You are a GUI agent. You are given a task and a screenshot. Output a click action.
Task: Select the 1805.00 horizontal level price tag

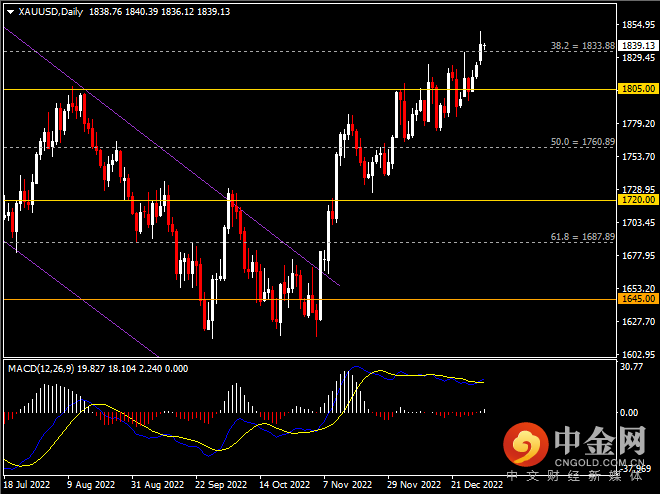(637, 89)
